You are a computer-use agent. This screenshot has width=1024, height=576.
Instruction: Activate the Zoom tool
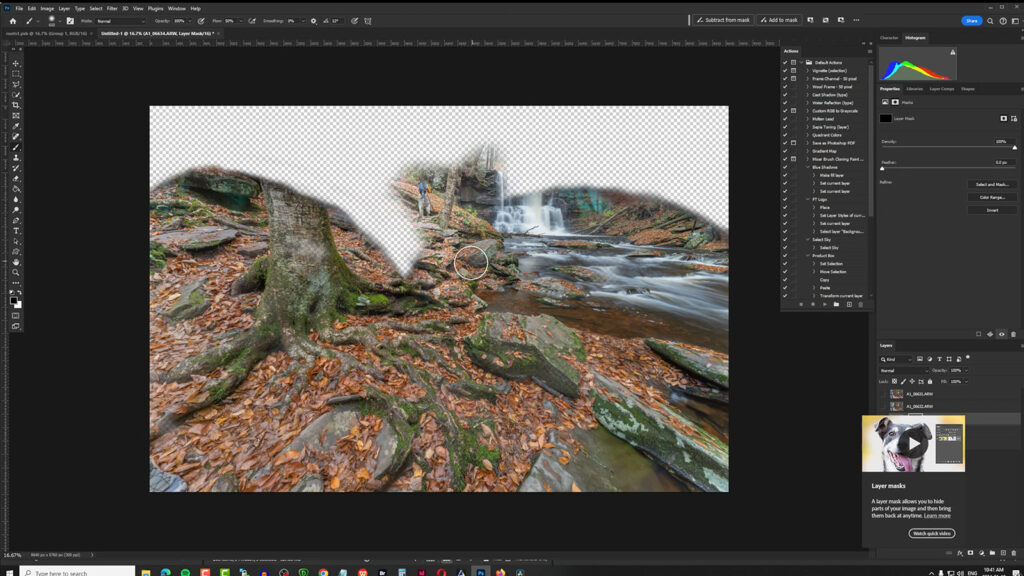point(15,274)
